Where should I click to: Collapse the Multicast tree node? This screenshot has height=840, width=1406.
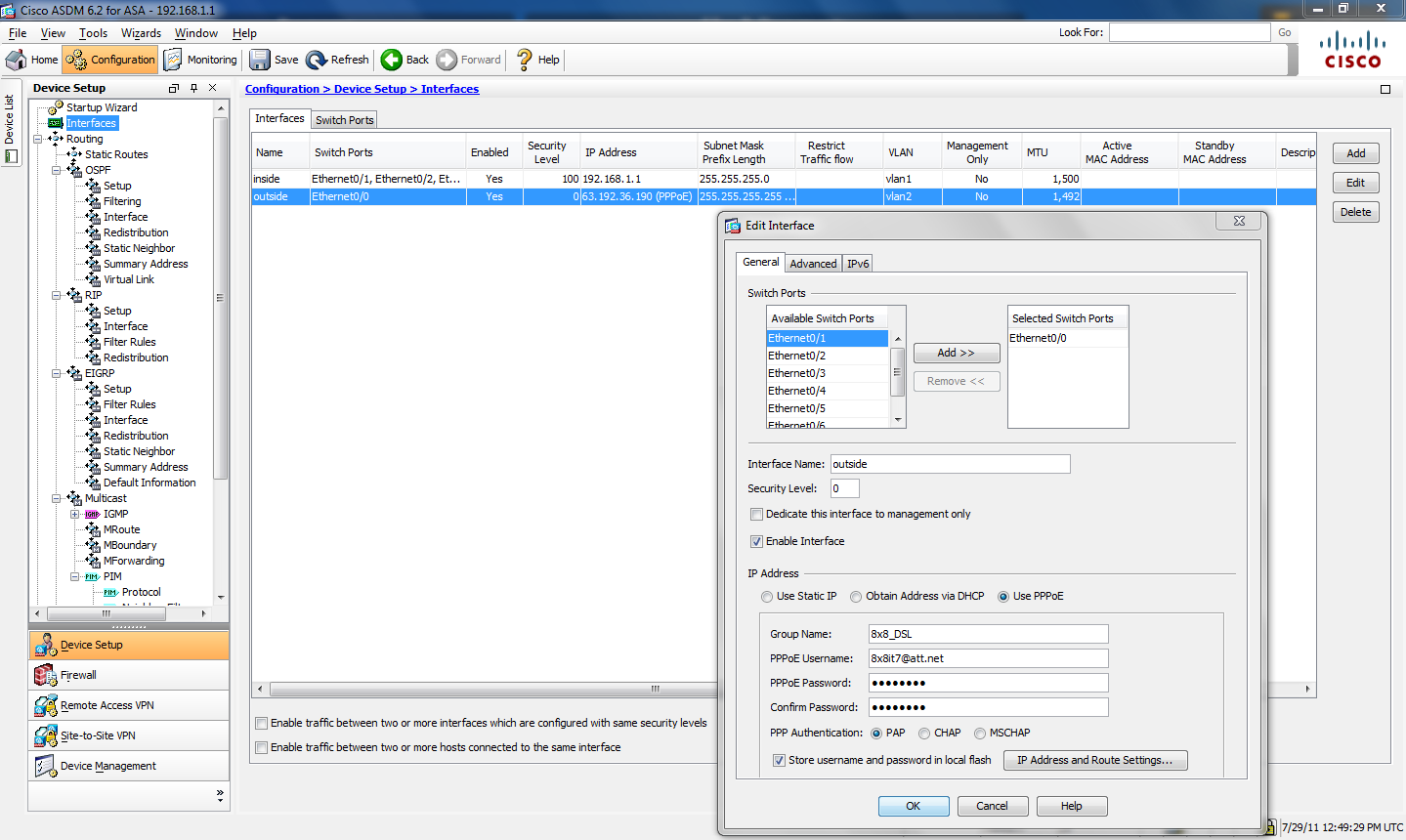click(x=57, y=498)
